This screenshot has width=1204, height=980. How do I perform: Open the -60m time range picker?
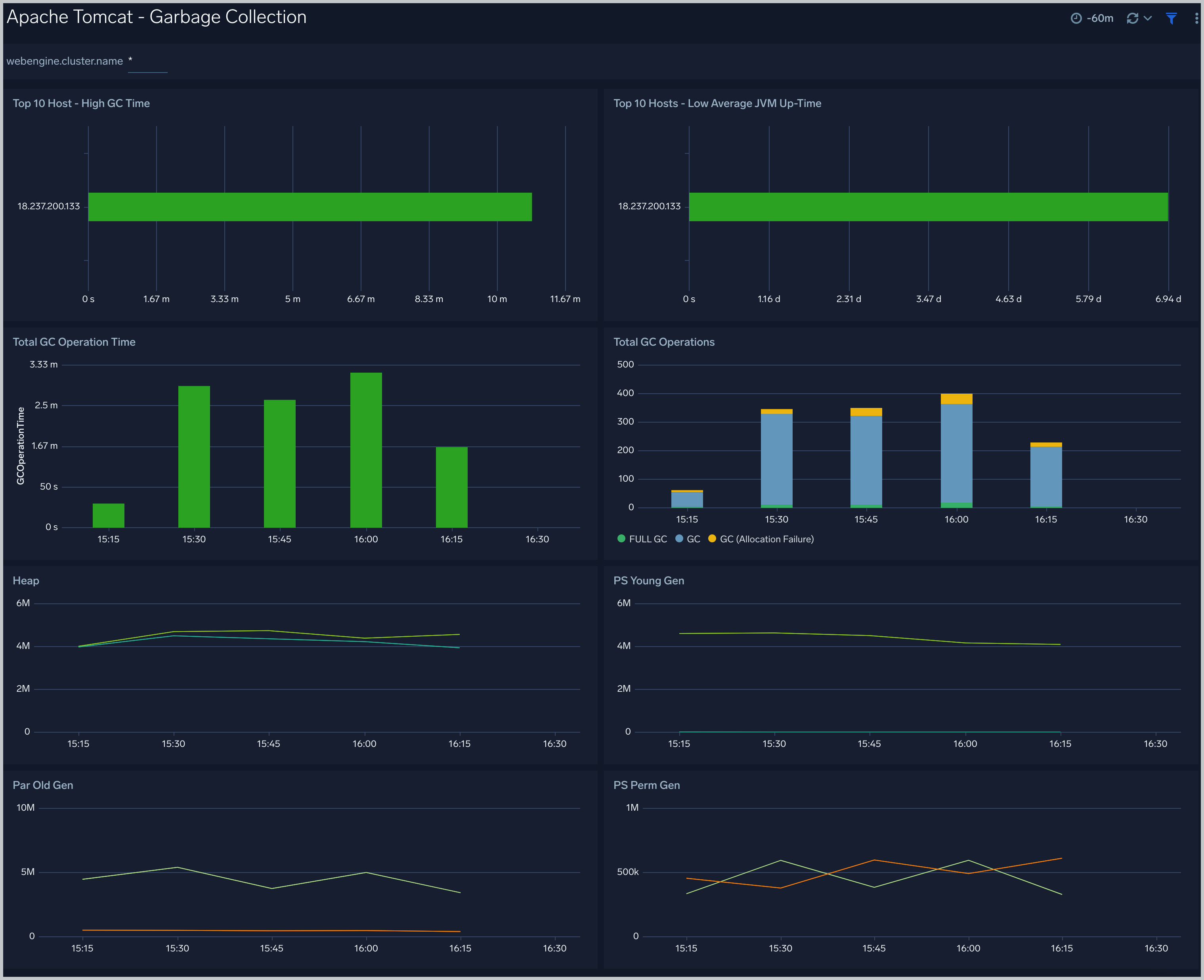point(1092,18)
